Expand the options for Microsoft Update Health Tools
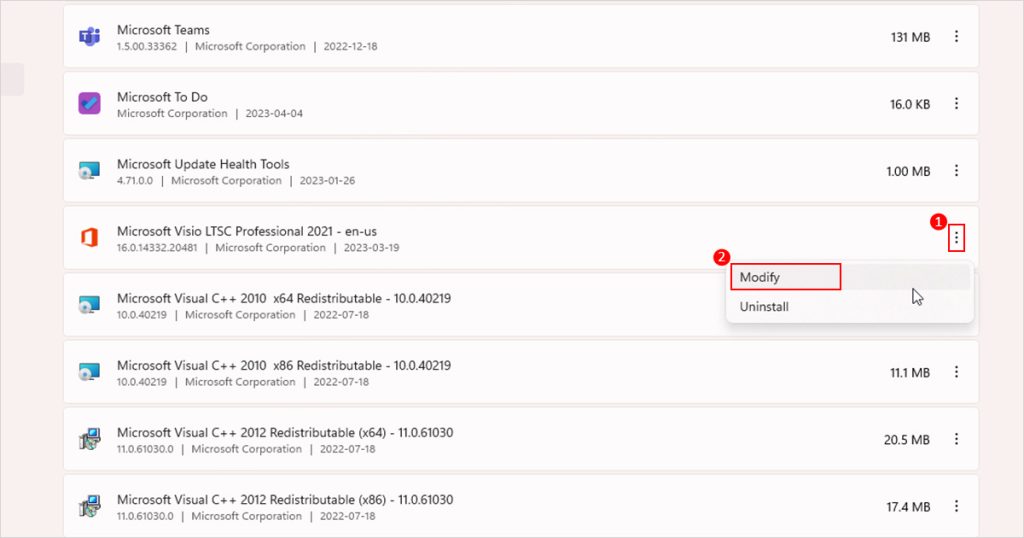Image resolution: width=1024 pixels, height=538 pixels. point(956,171)
